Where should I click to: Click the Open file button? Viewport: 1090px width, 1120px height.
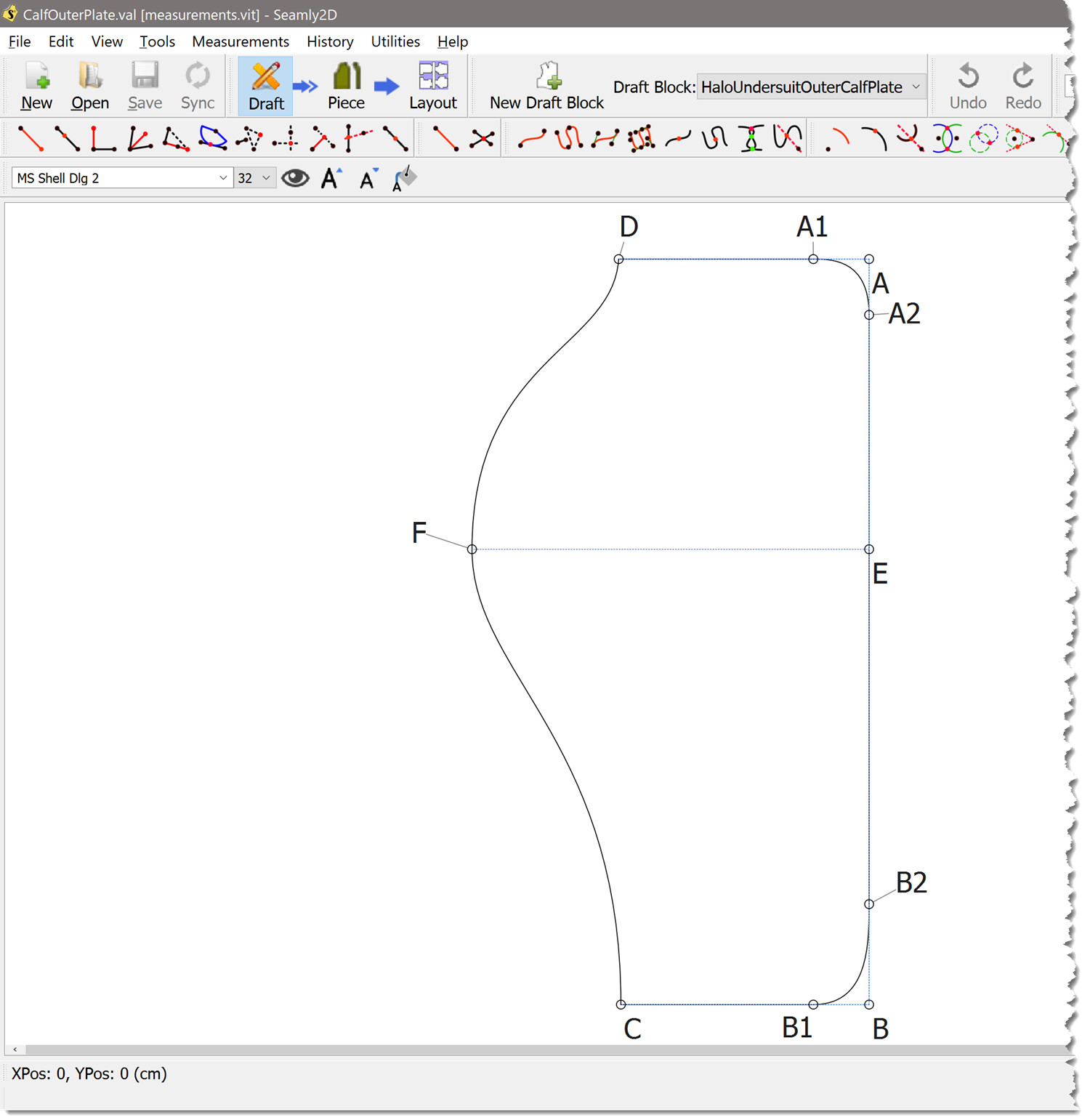[90, 86]
